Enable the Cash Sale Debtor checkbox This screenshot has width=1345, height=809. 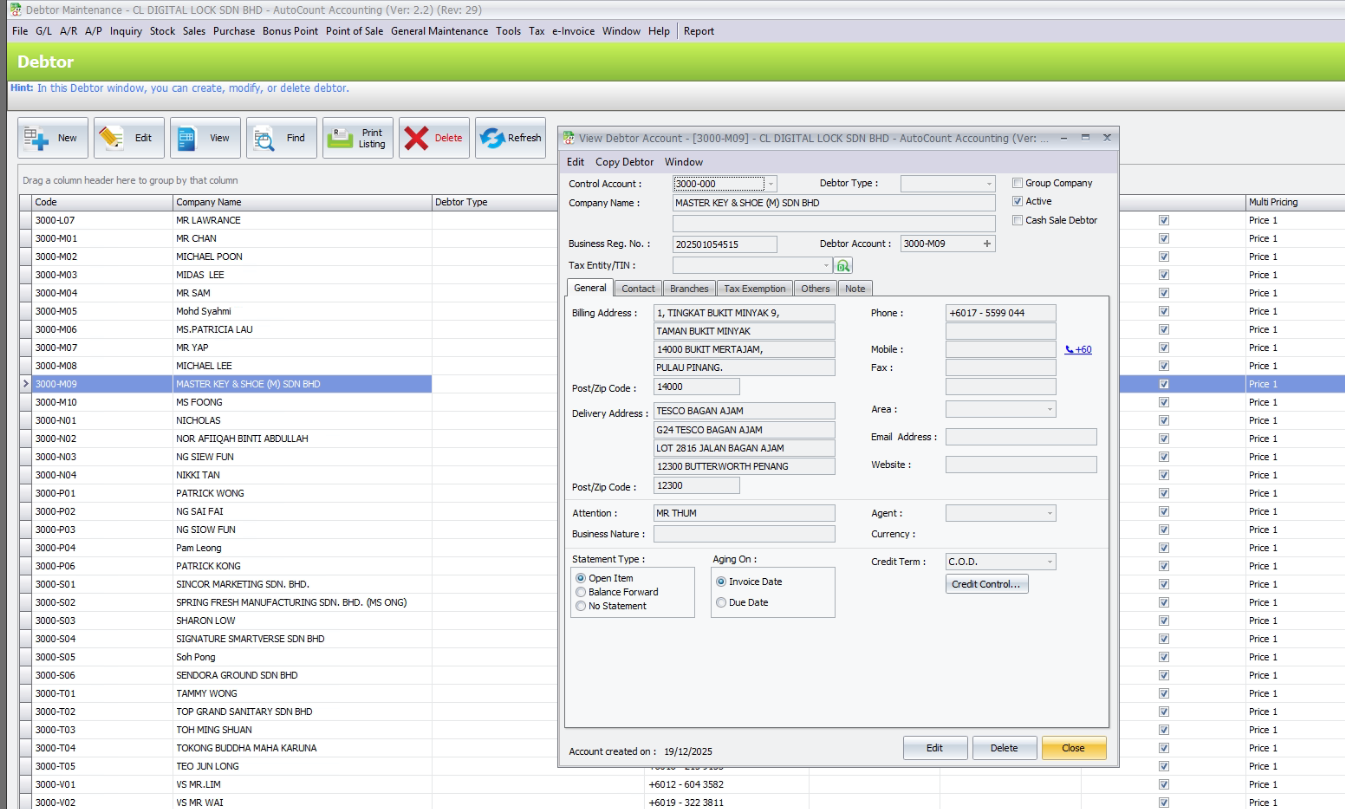click(x=1017, y=220)
